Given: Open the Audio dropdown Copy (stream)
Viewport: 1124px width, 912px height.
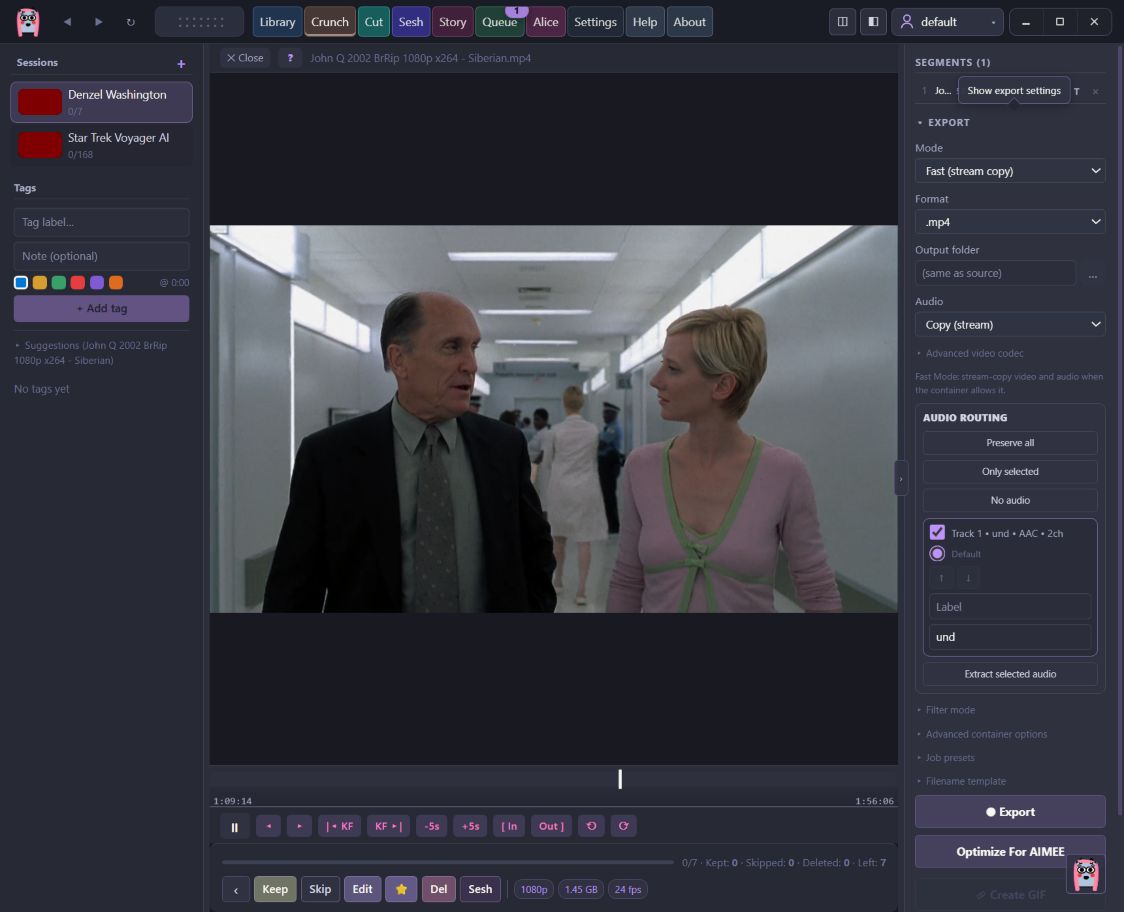Looking at the screenshot, I should (x=1010, y=325).
